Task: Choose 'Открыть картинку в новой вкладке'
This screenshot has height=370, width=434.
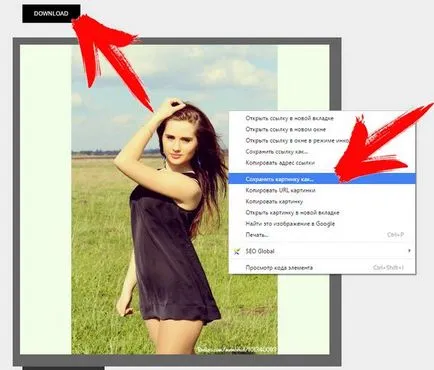Action: [322, 212]
